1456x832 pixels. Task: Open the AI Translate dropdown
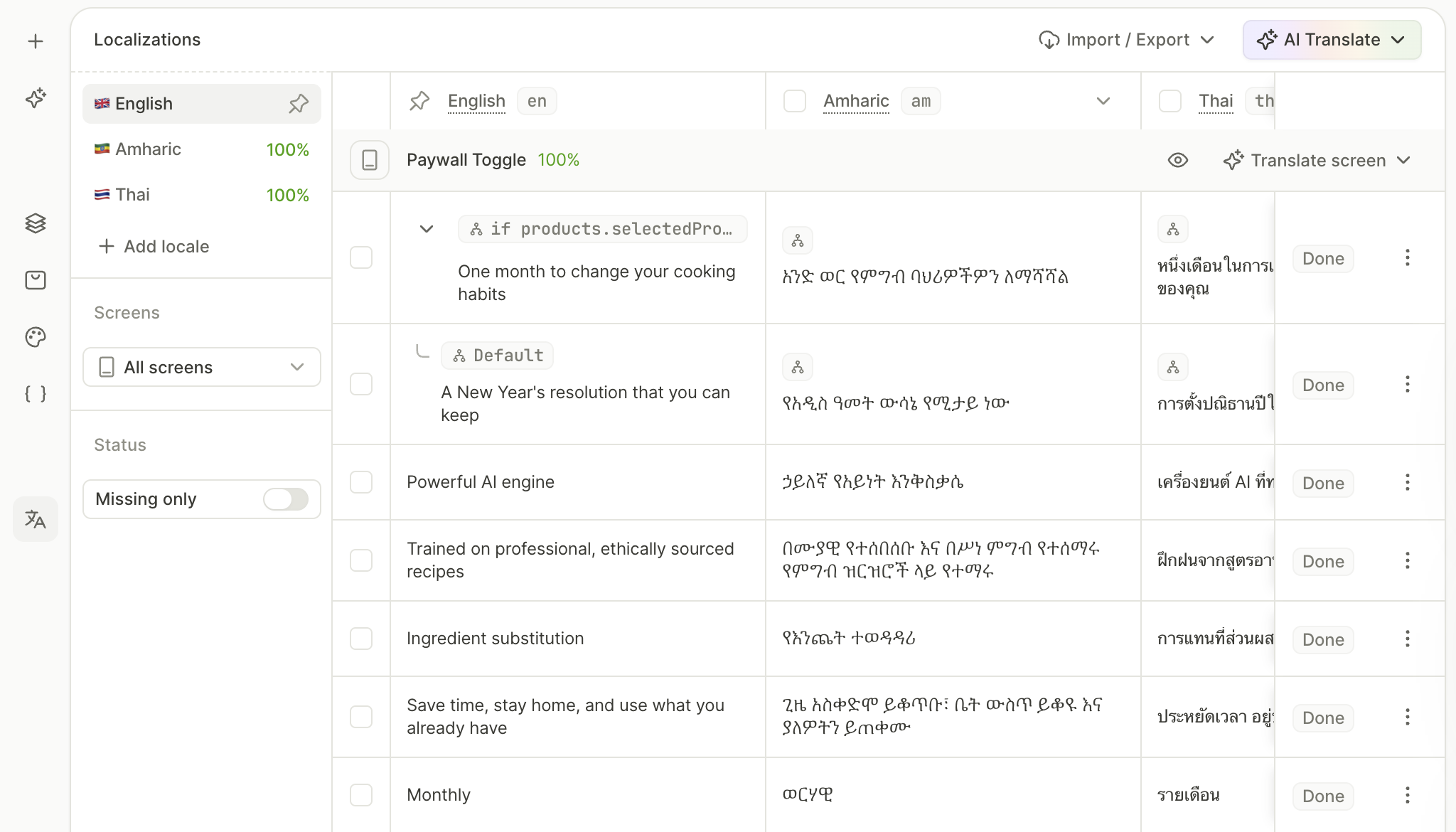pyautogui.click(x=1332, y=40)
